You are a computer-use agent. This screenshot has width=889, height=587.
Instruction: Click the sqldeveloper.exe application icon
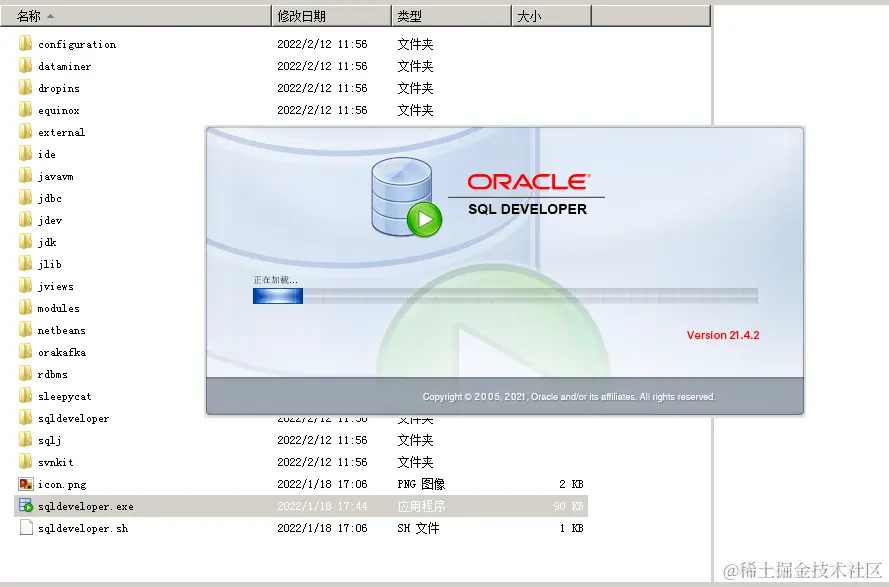click(x=26, y=506)
